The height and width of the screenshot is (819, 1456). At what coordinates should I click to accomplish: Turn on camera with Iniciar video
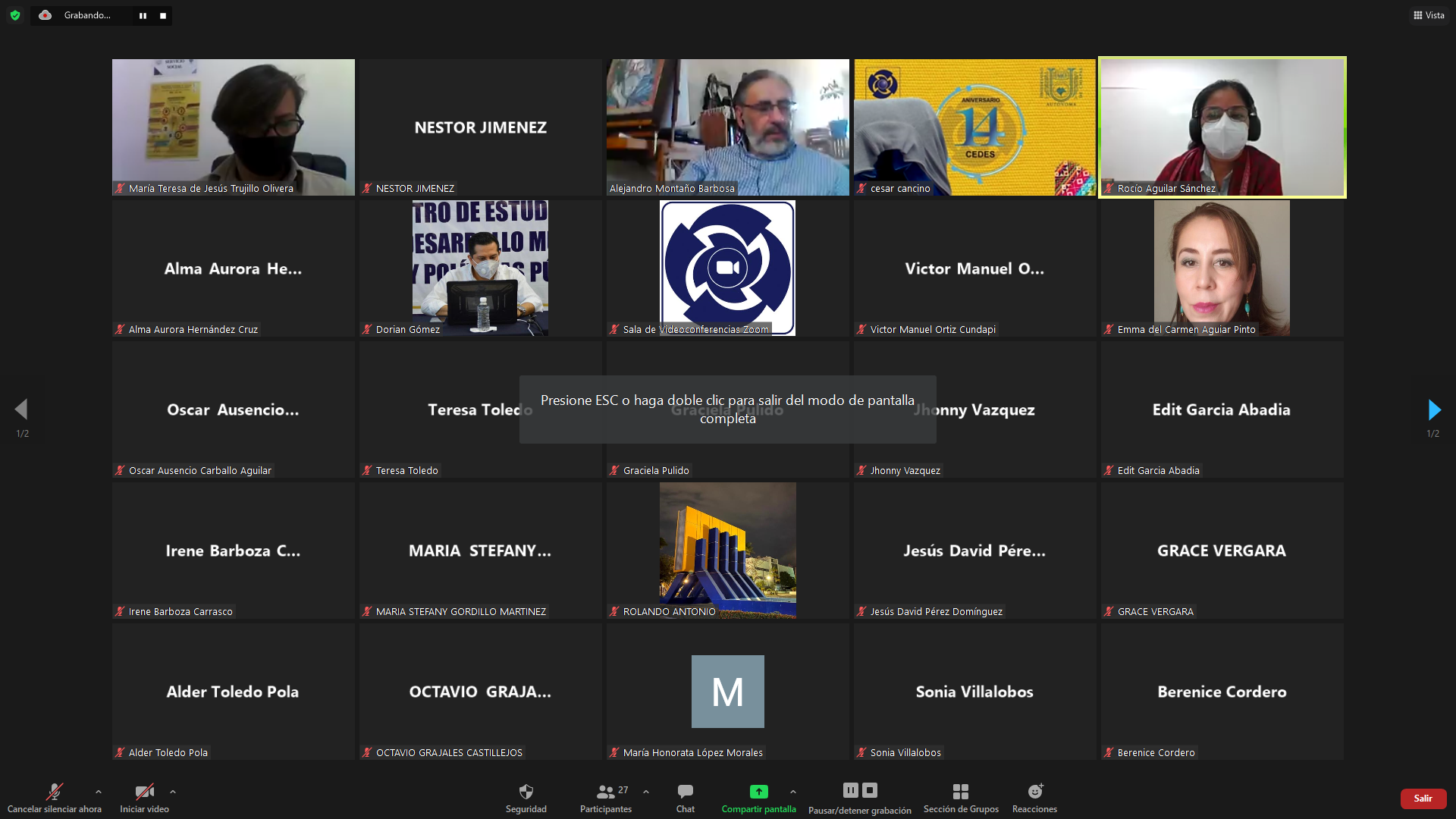pyautogui.click(x=144, y=799)
